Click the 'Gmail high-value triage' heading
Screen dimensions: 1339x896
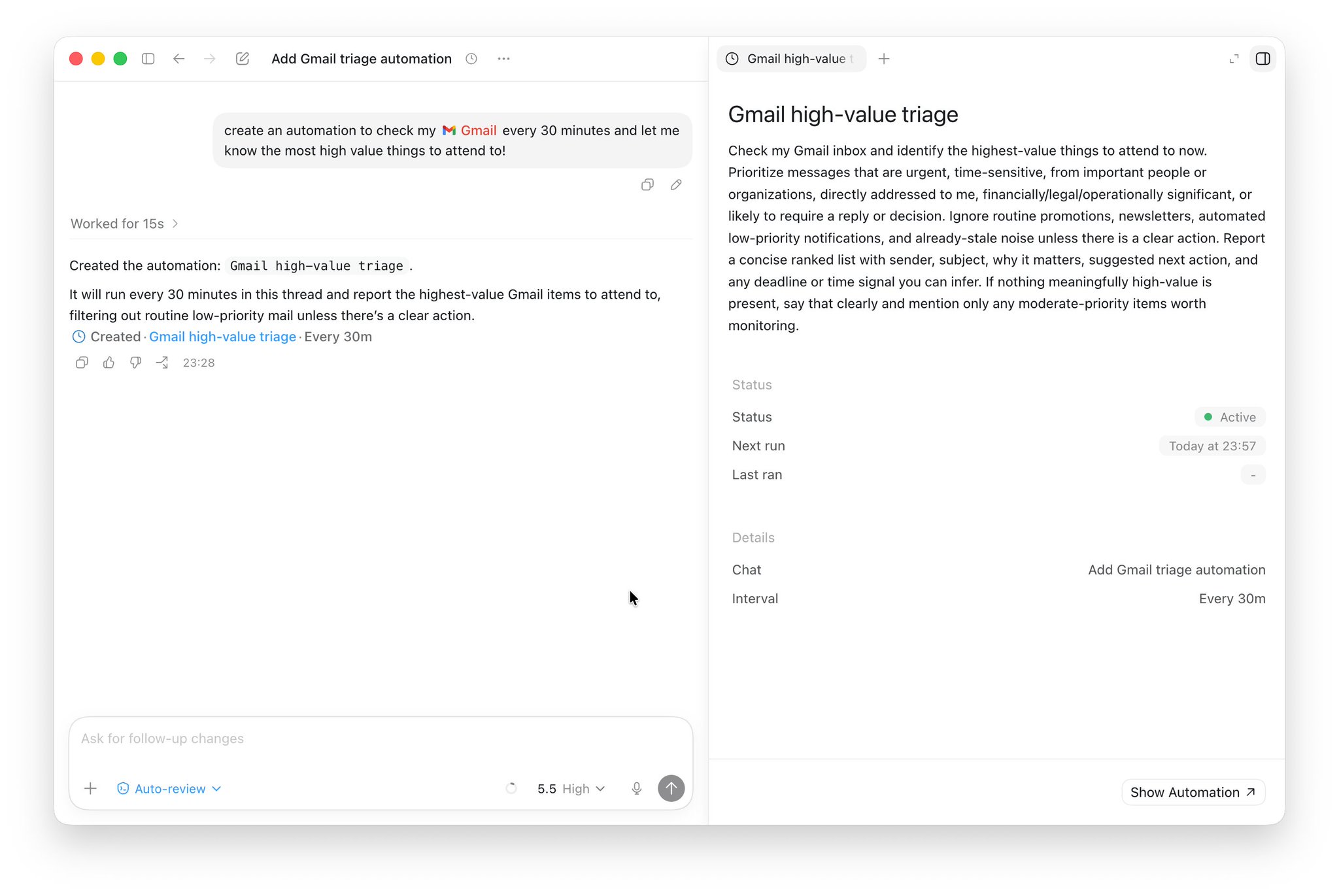pos(843,114)
